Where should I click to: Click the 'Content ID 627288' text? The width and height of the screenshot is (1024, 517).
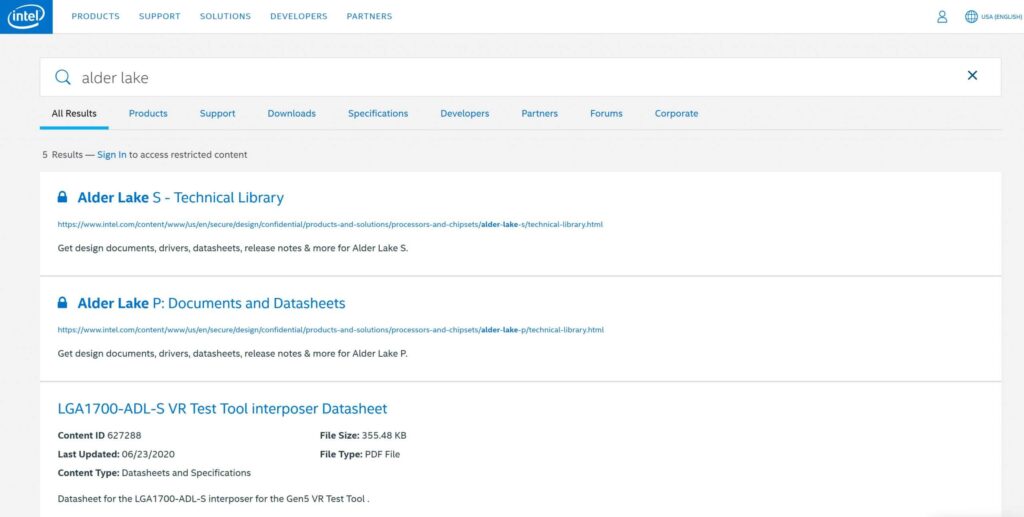[x=99, y=435]
